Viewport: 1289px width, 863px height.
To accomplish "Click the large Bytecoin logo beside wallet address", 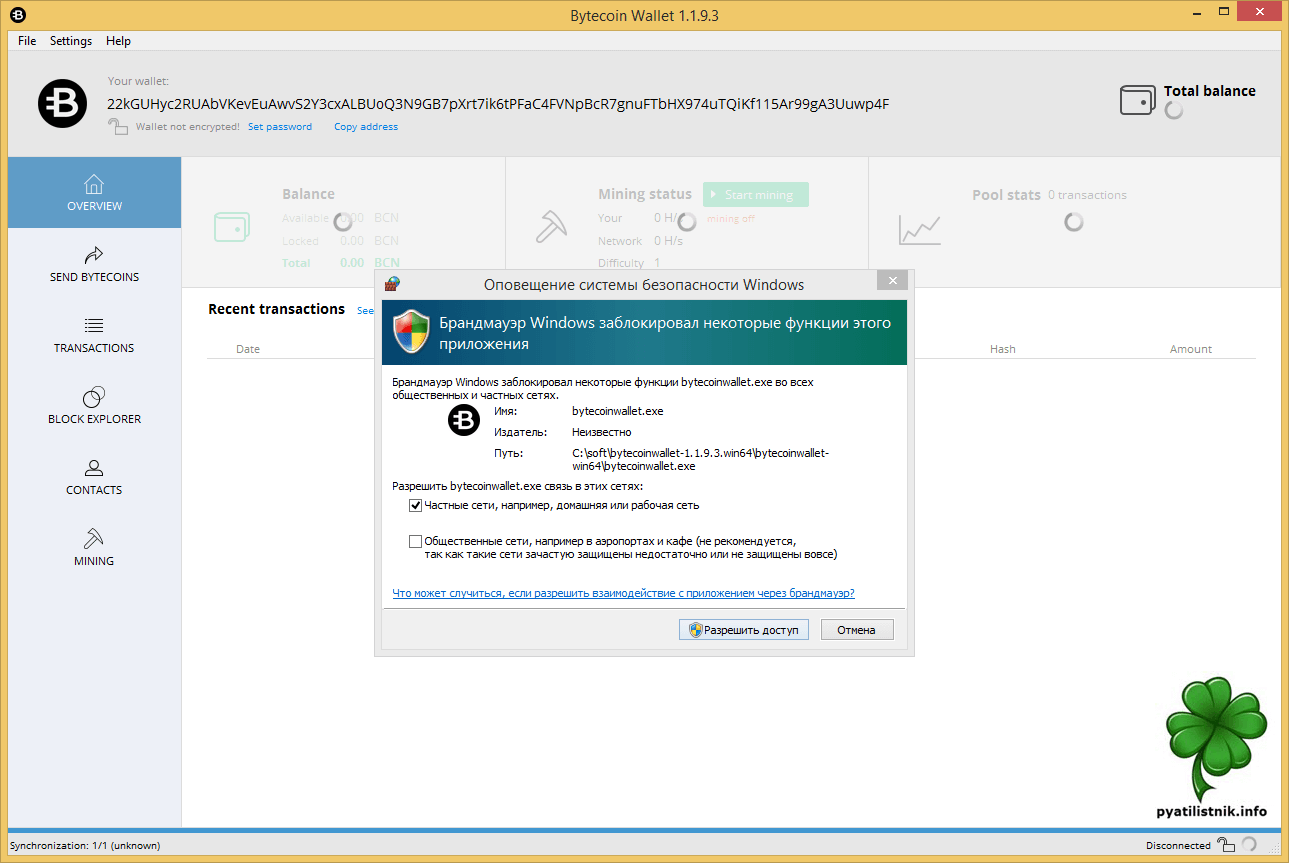I will coord(63,103).
